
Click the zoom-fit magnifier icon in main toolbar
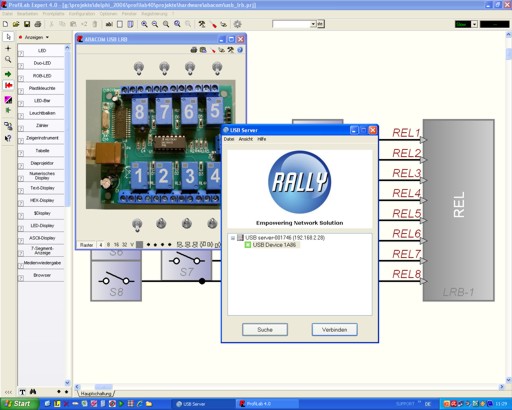tap(177, 24)
